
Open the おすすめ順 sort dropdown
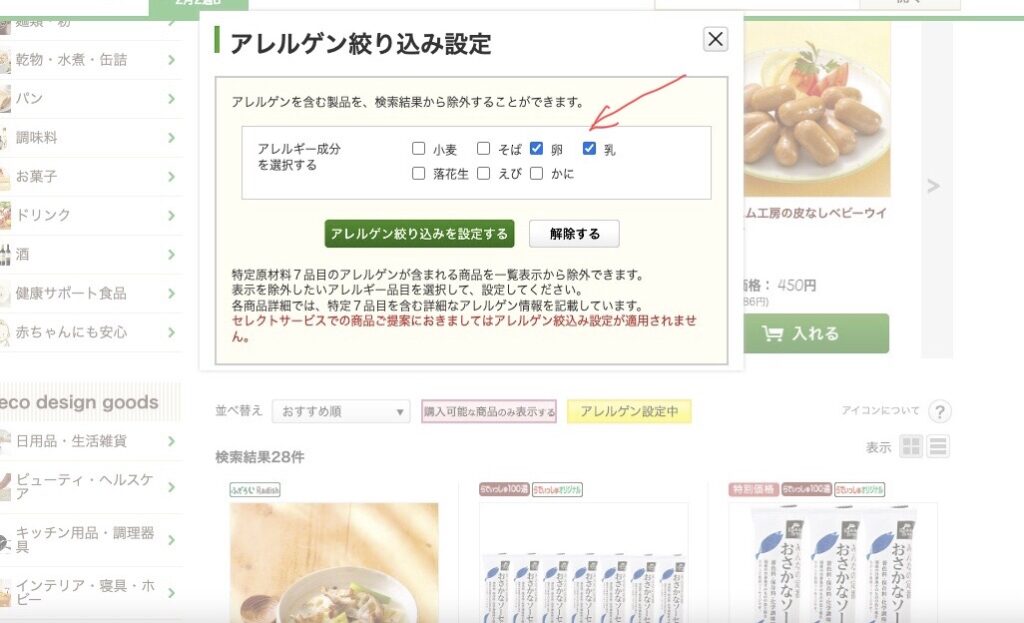341,411
